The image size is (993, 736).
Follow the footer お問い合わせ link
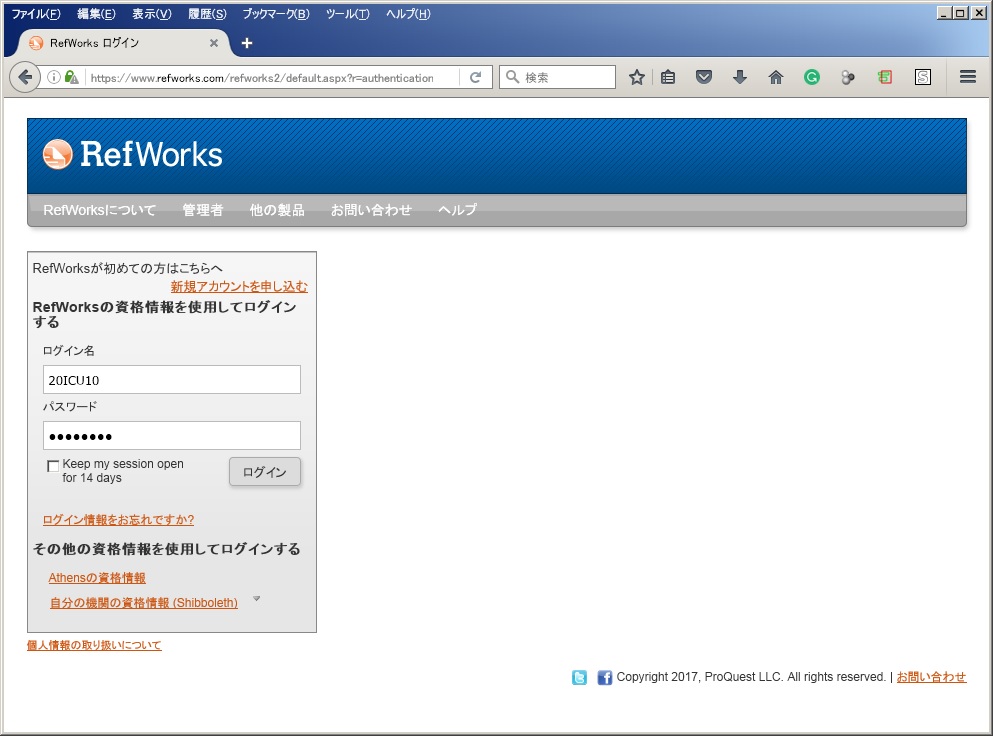(932, 676)
